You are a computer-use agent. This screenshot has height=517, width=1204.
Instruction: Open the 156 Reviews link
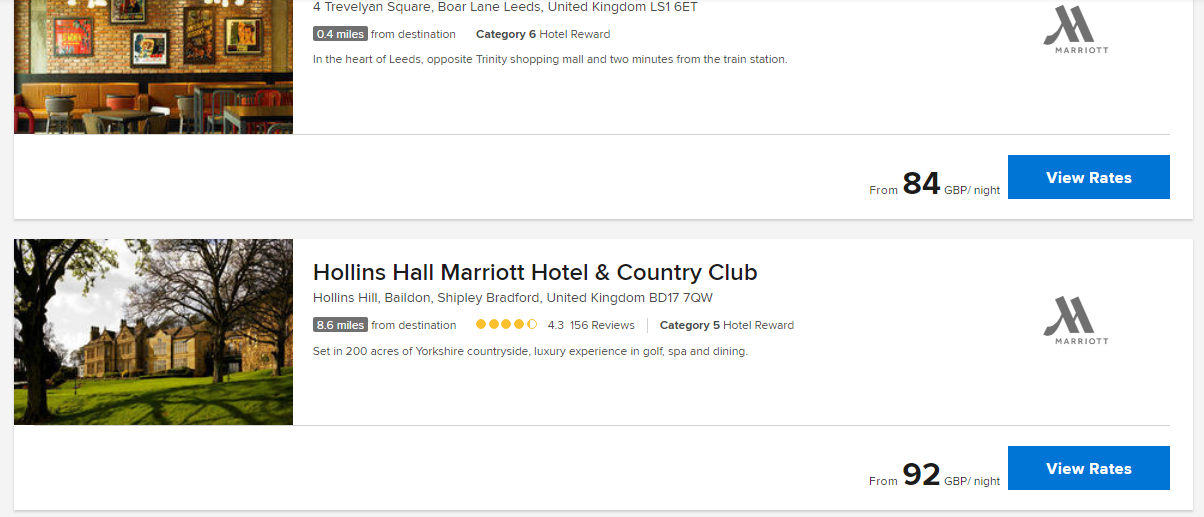[x=602, y=325]
